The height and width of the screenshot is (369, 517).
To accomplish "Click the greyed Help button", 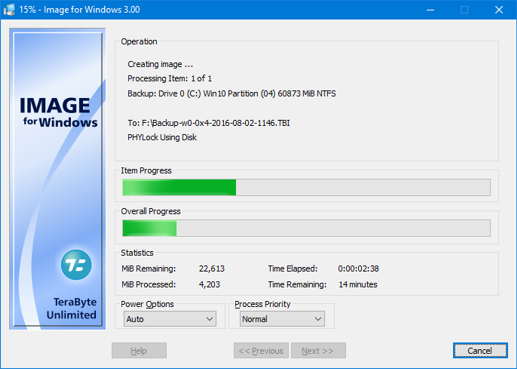I will (139, 351).
